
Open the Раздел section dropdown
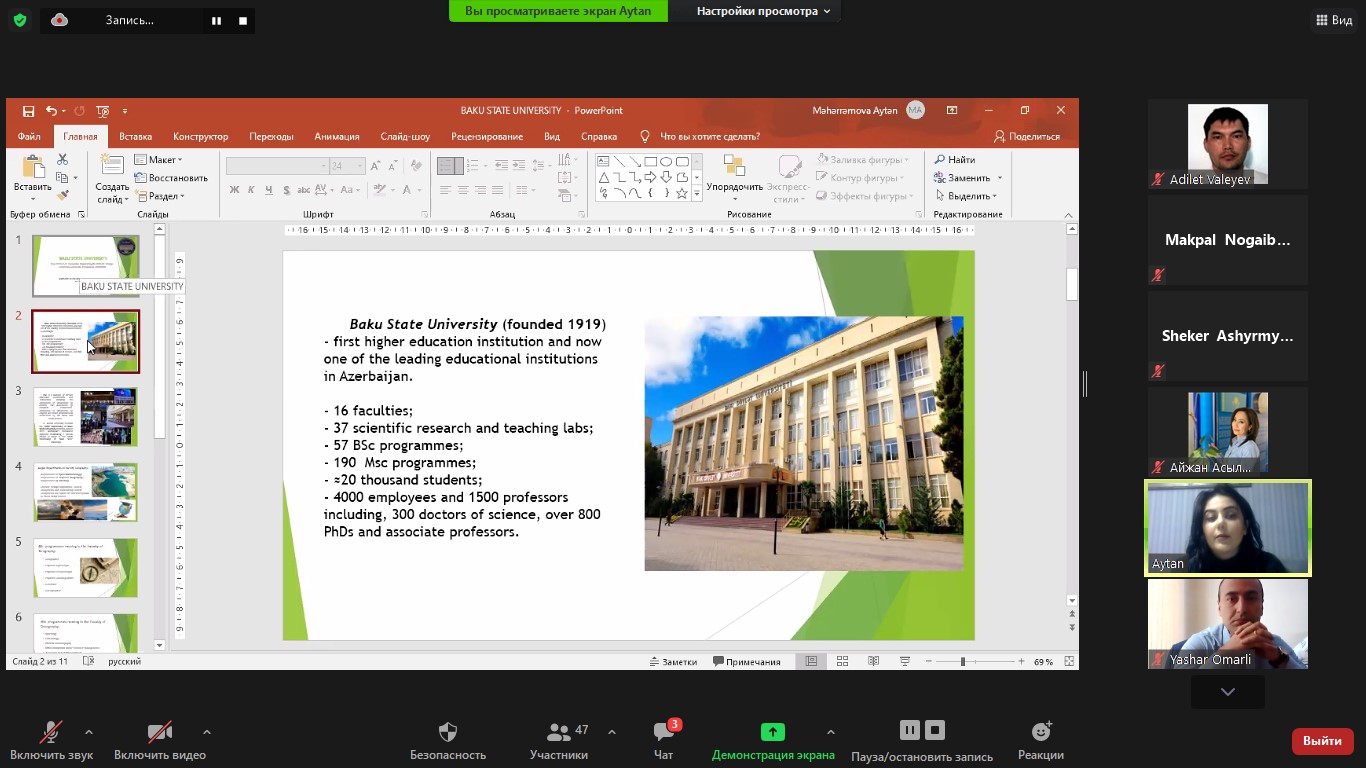pyautogui.click(x=160, y=196)
